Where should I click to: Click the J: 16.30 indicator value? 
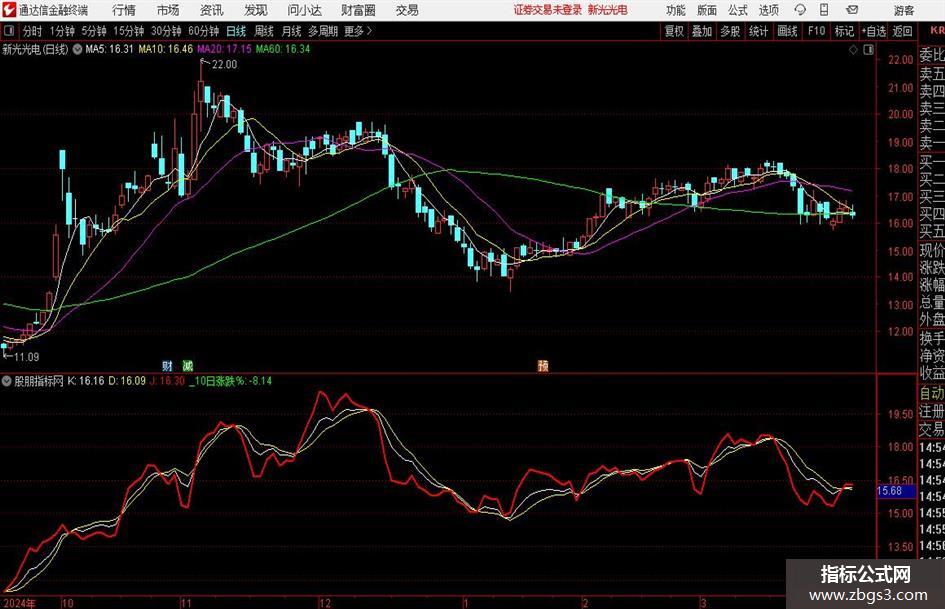167,380
